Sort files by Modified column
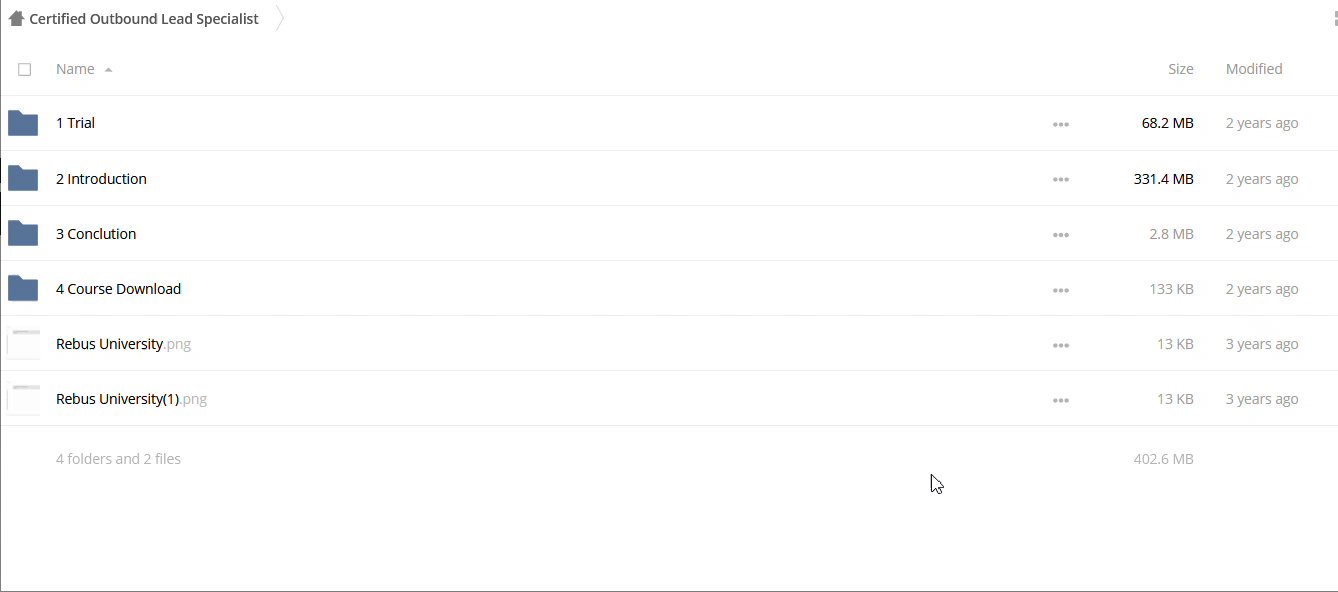Viewport: 1338px width, 592px height. click(1254, 69)
